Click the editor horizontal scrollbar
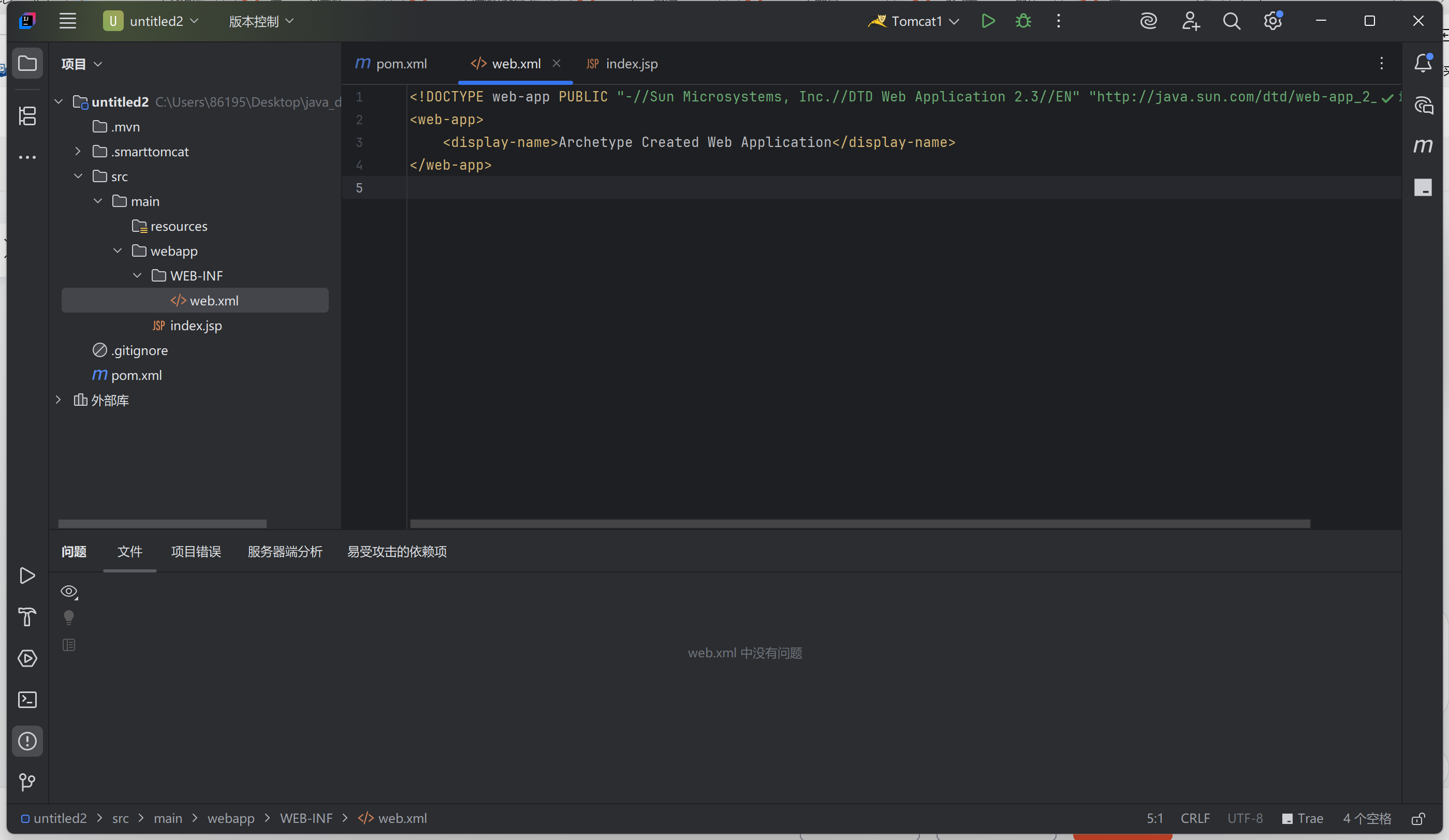 860,524
